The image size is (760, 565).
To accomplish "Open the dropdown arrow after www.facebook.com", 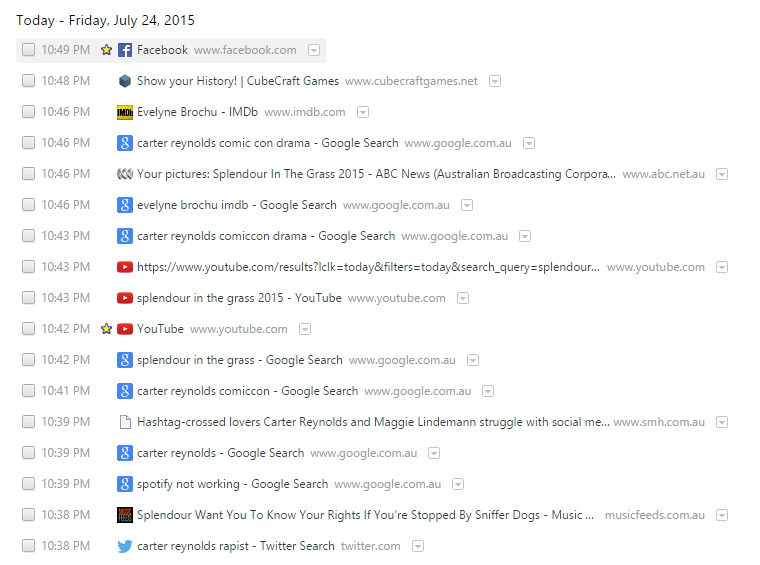I will pyautogui.click(x=314, y=50).
